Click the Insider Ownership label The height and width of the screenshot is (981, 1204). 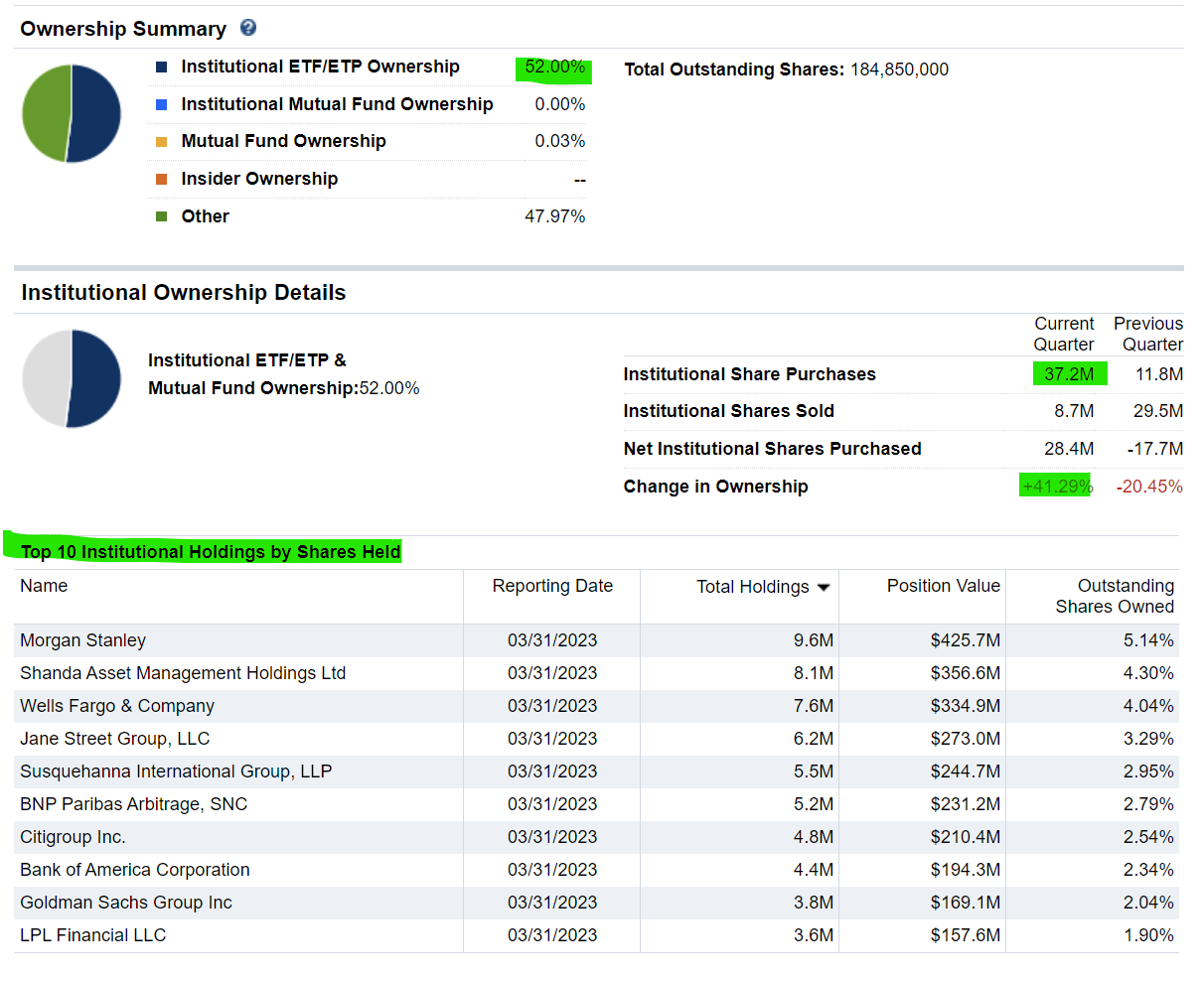click(259, 179)
